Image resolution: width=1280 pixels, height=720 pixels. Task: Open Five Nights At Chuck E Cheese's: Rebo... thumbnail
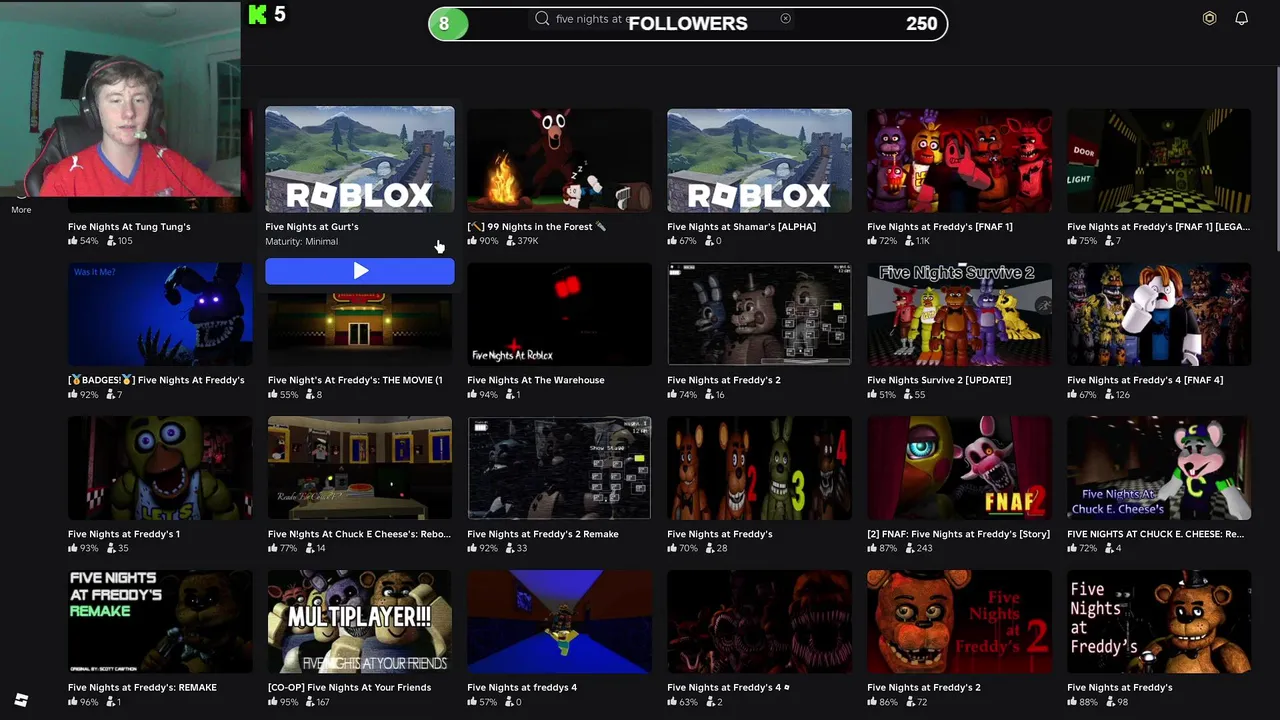click(x=360, y=468)
